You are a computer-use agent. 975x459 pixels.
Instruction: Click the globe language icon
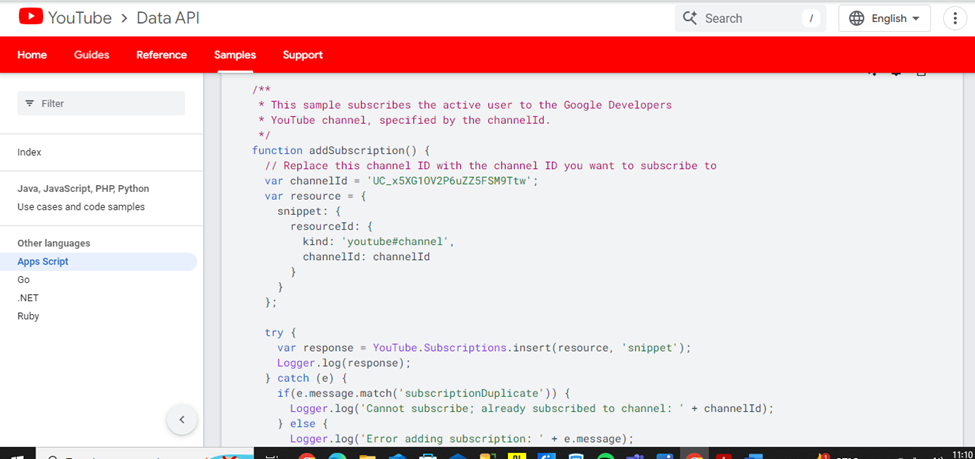(856, 19)
